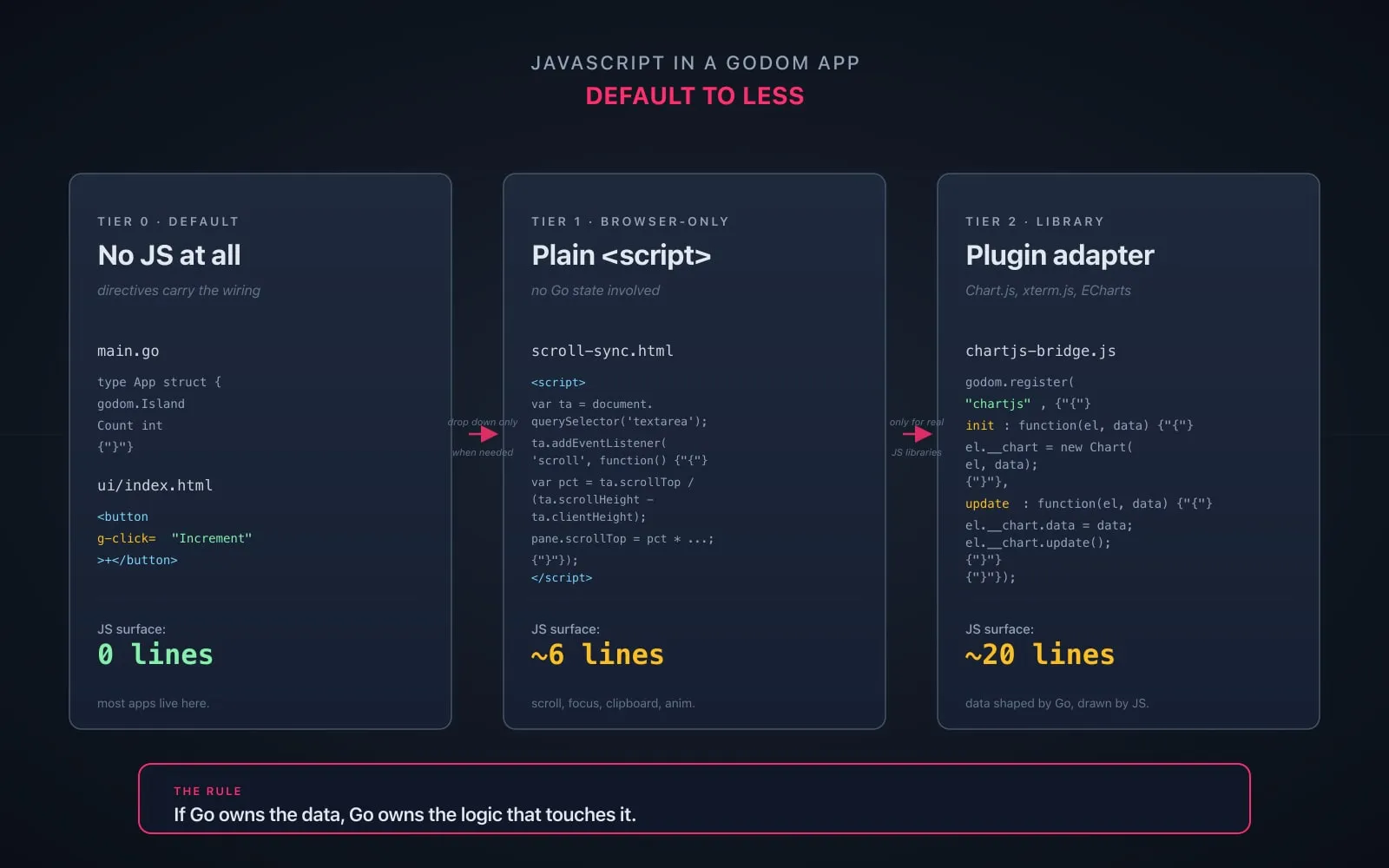Click "JS surface:" label in Tier 0 card
Image resolution: width=1389 pixels, height=868 pixels.
pyautogui.click(x=131, y=629)
